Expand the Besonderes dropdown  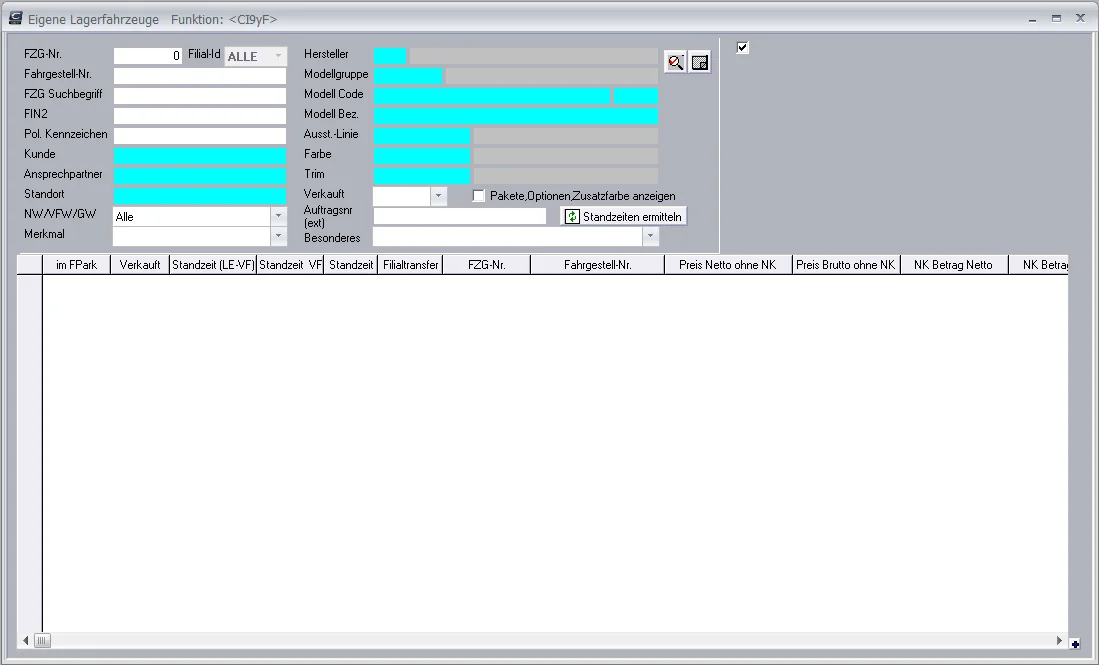[650, 237]
